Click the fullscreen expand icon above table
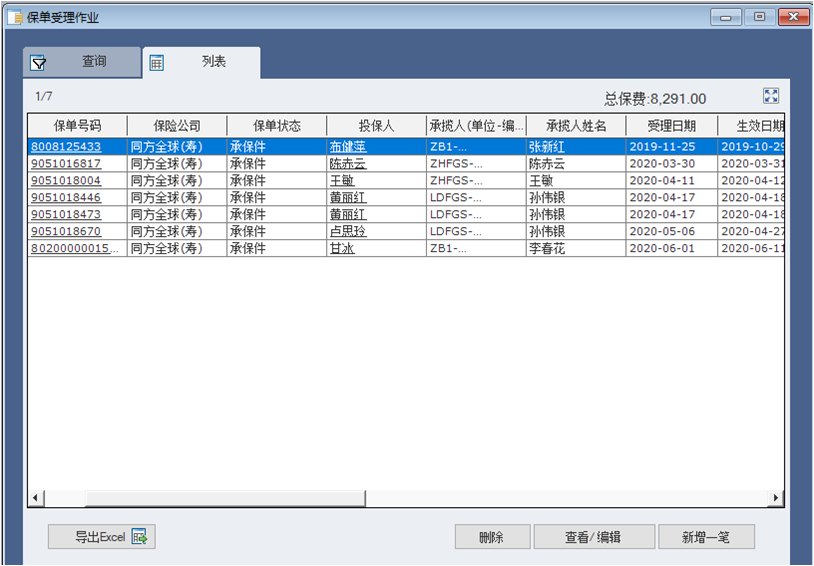 click(771, 96)
